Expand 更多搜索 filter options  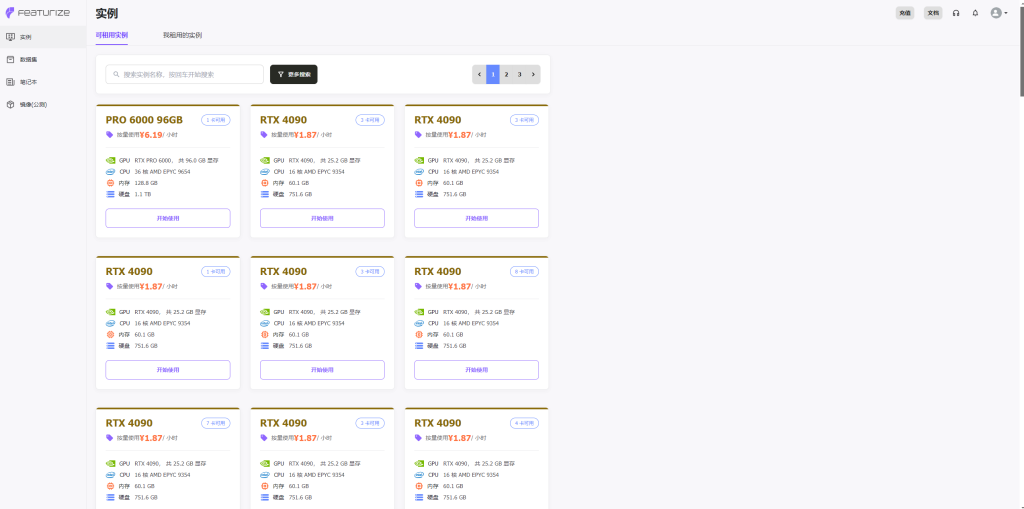pyautogui.click(x=293, y=74)
